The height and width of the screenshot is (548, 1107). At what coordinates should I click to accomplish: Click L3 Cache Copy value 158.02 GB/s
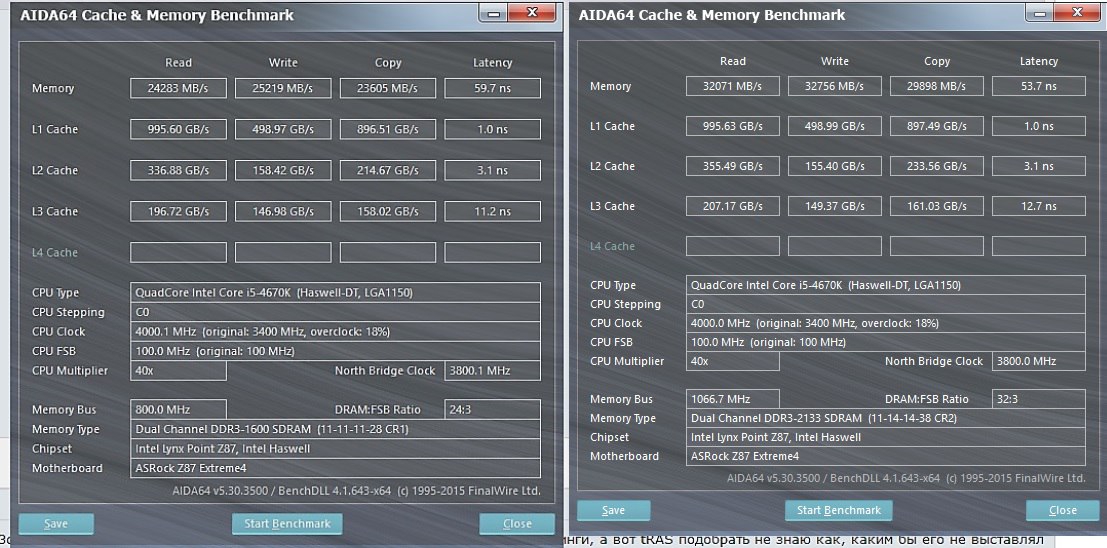[388, 211]
